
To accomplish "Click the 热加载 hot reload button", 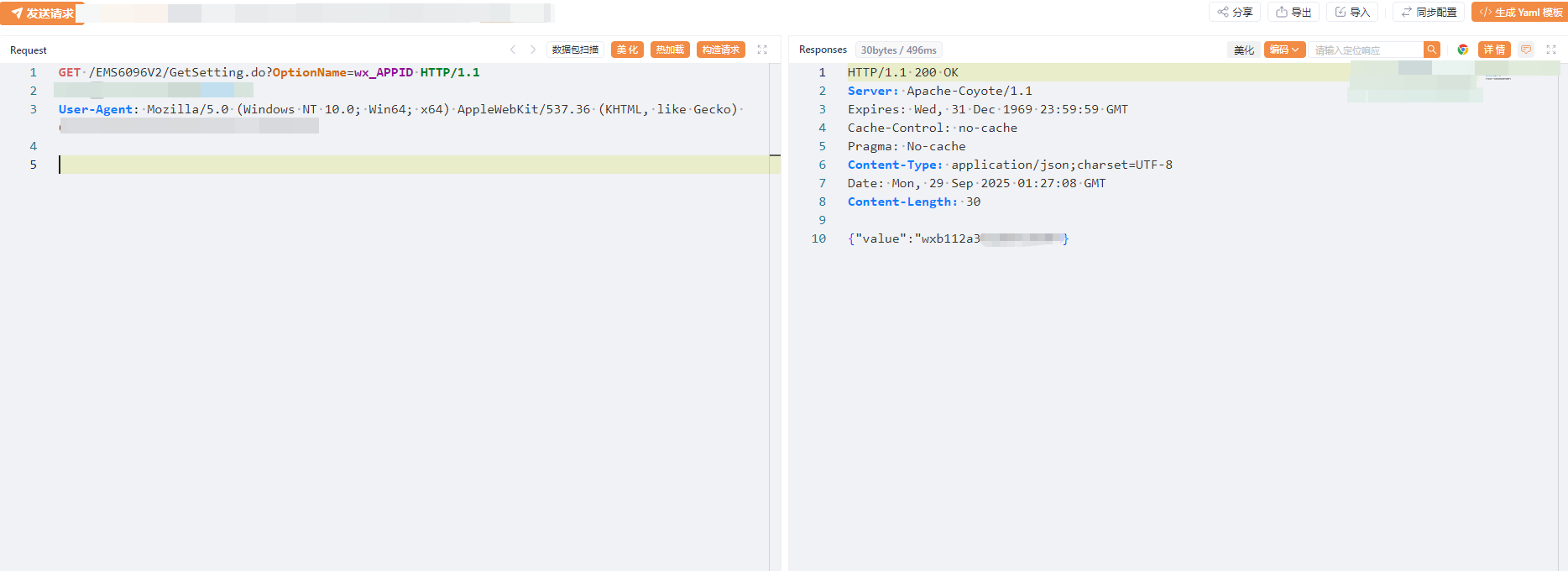I will 670,50.
